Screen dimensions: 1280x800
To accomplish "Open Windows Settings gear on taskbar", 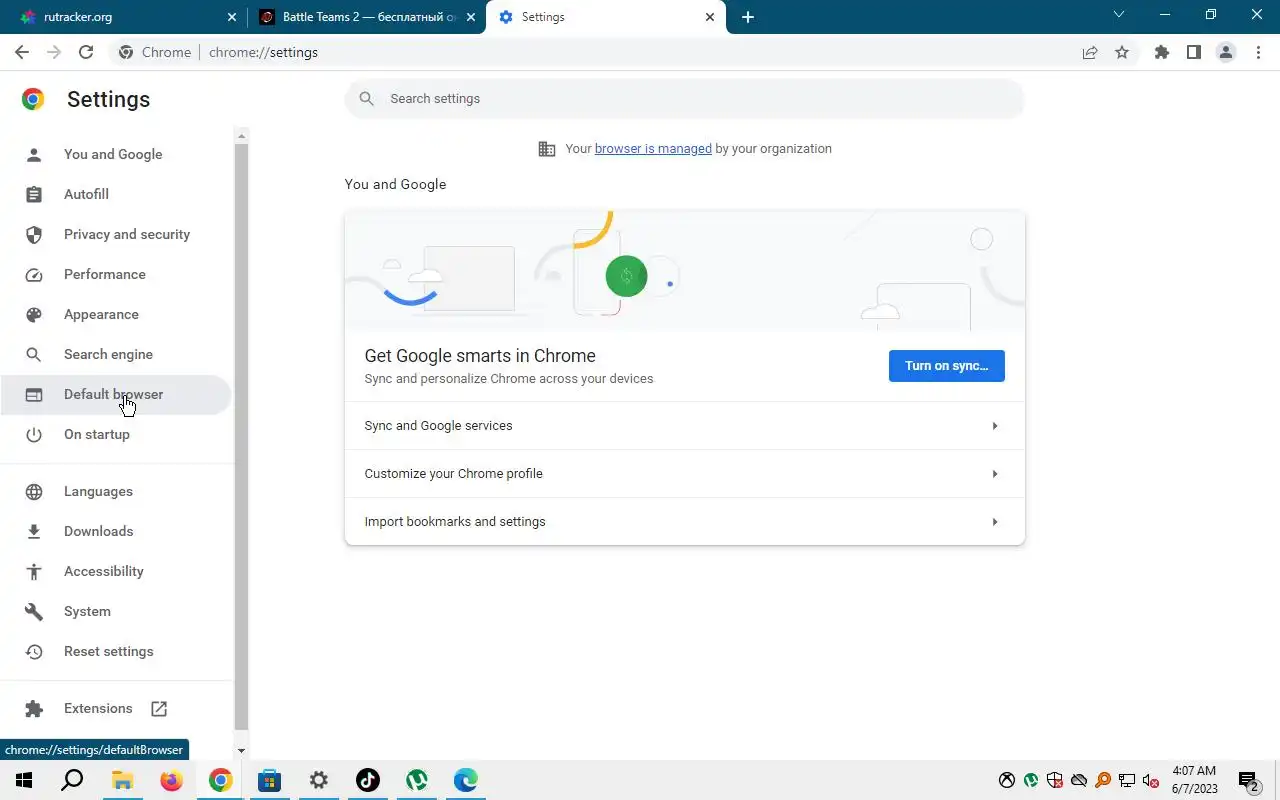I will pyautogui.click(x=318, y=780).
